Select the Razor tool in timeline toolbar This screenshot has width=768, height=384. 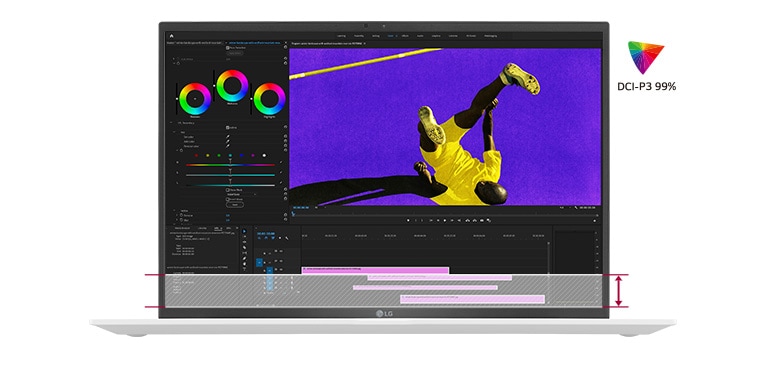coord(244,247)
